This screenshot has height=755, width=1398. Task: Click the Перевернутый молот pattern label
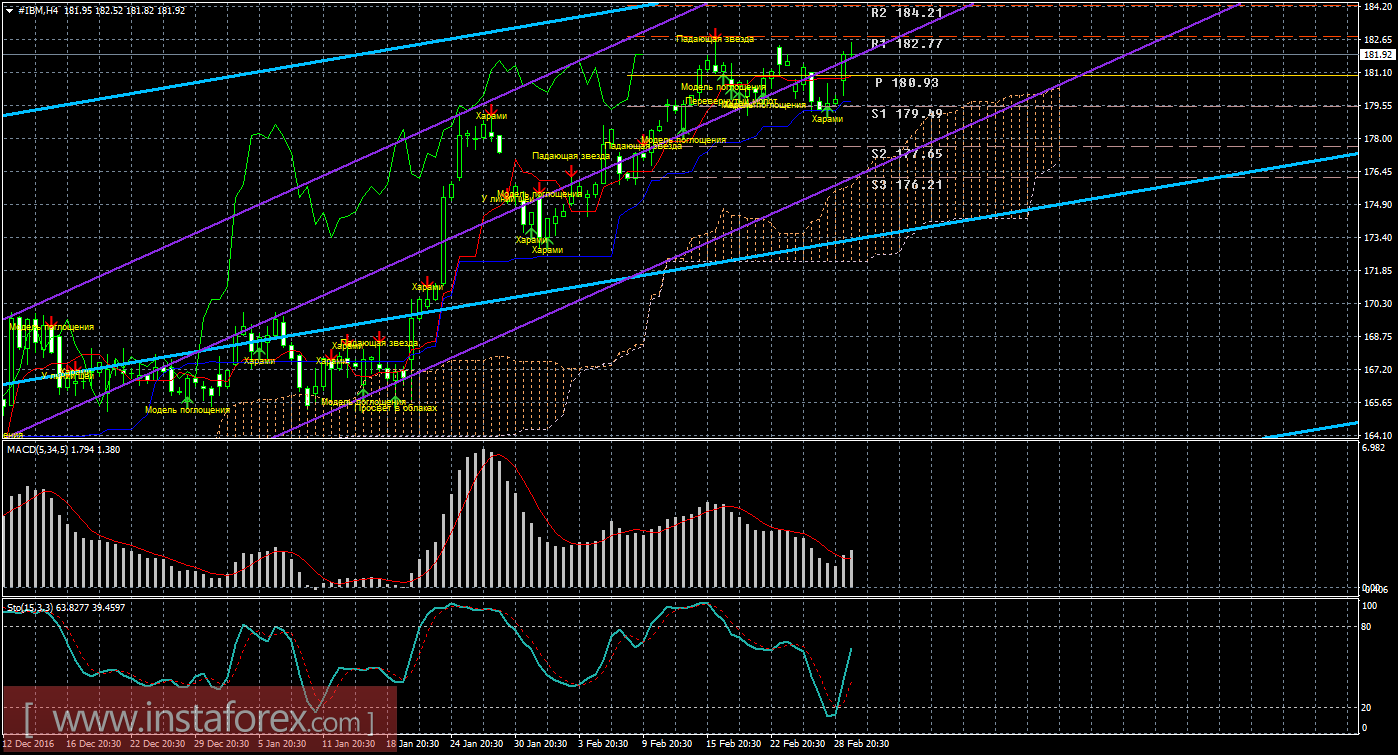(733, 102)
